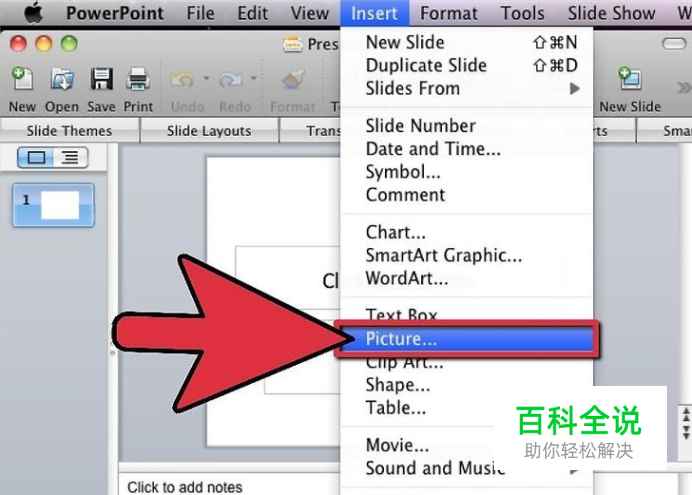Click the Open folder toolbar icon

(62, 79)
